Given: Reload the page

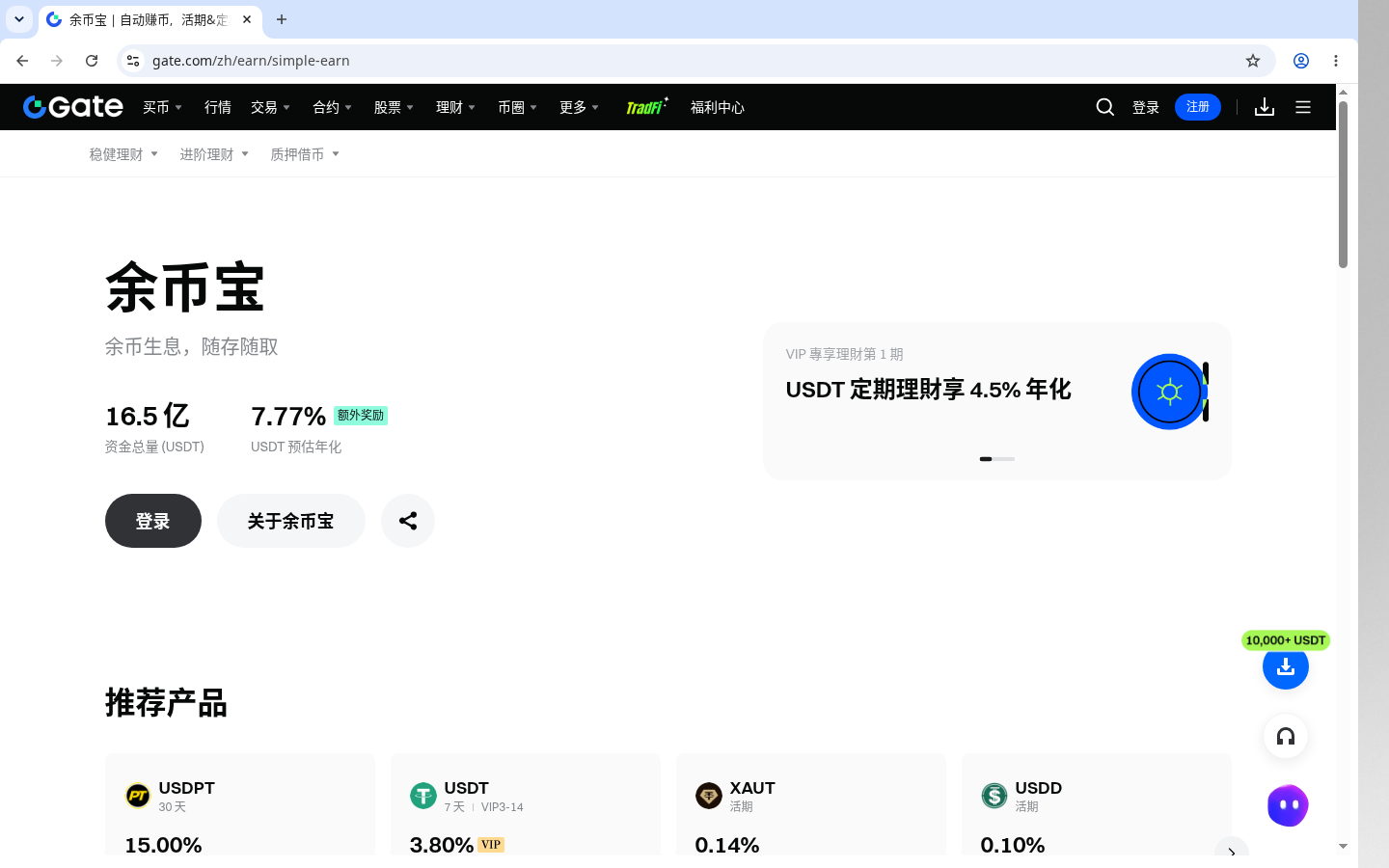Looking at the screenshot, I should 92,61.
